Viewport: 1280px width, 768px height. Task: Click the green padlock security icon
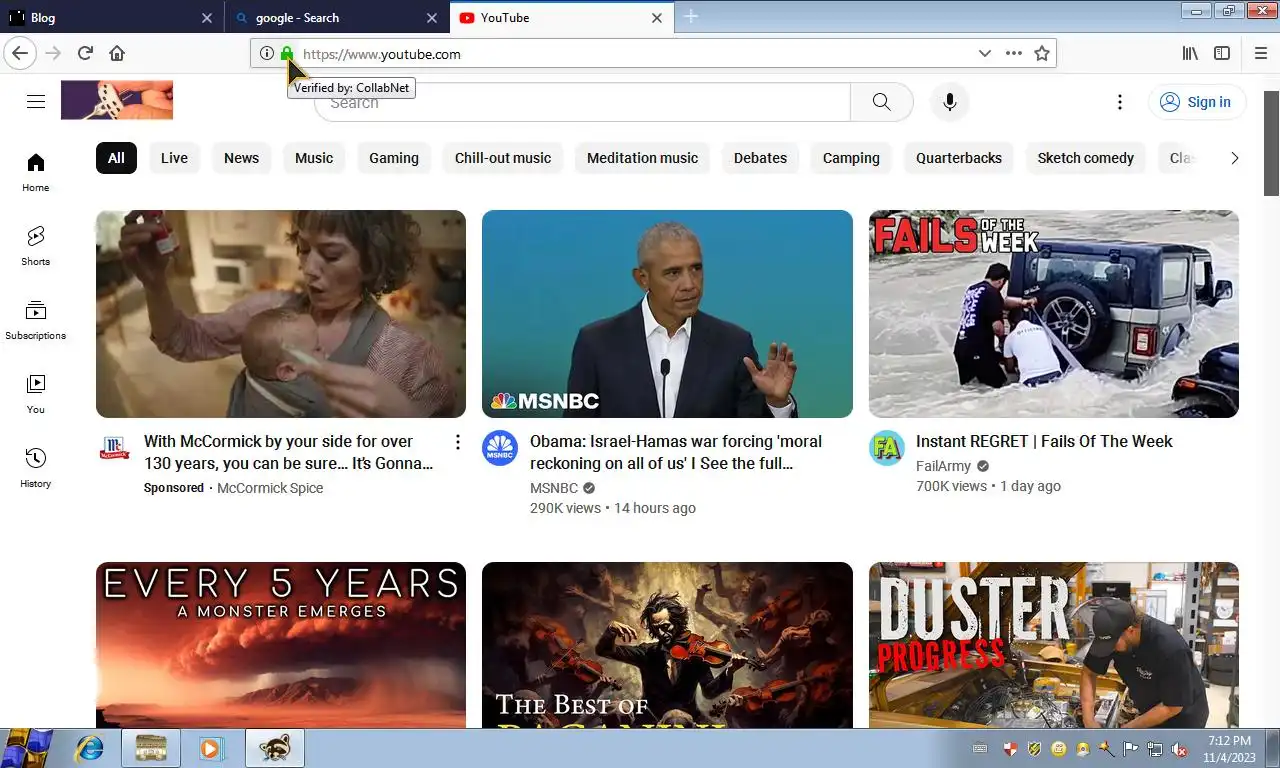pos(287,53)
